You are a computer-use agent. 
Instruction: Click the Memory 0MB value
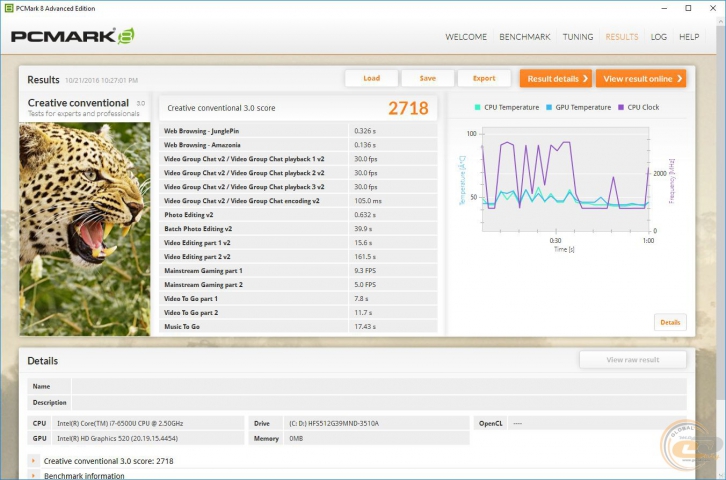point(296,438)
